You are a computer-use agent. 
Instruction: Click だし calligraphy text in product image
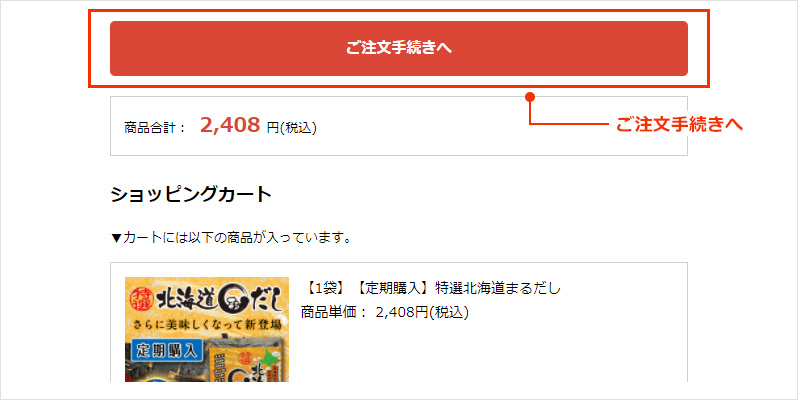(x=265, y=300)
